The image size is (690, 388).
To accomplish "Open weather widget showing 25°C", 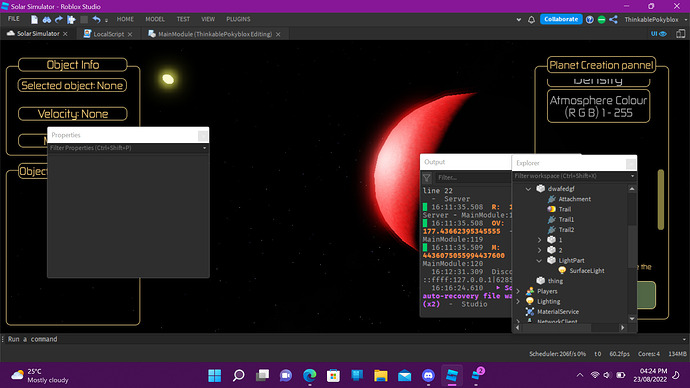I will point(40,375).
